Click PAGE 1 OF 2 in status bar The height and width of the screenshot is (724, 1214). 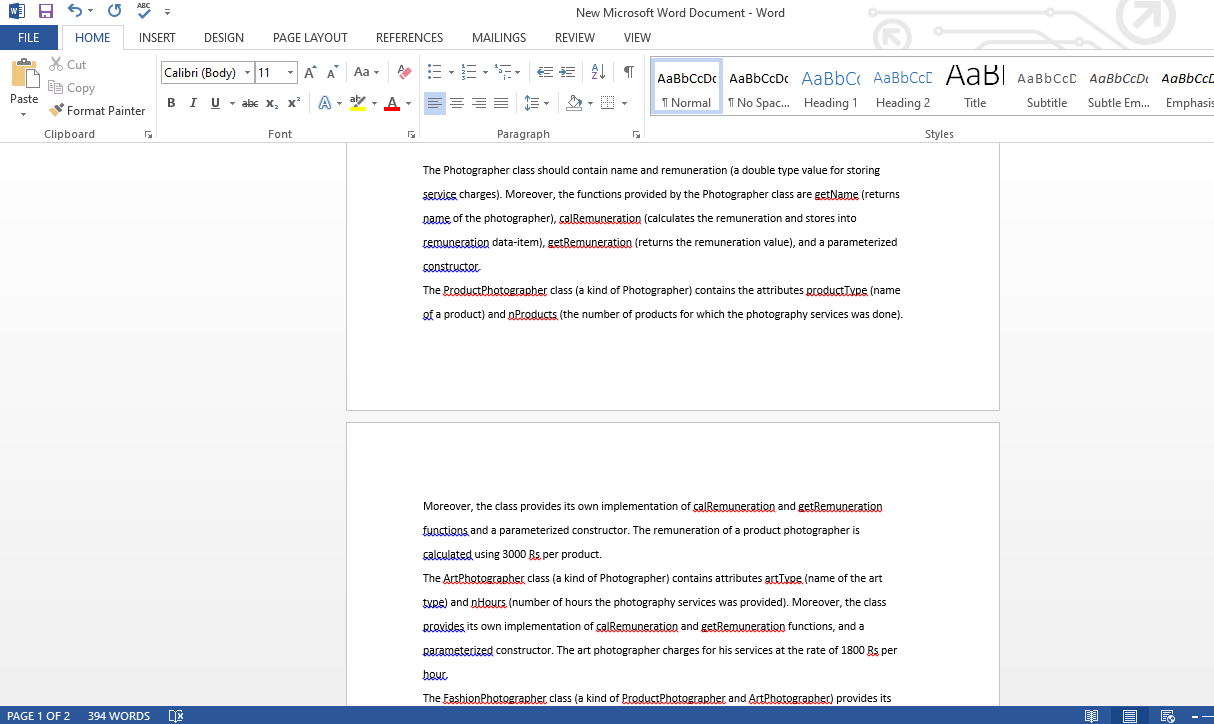(38, 716)
